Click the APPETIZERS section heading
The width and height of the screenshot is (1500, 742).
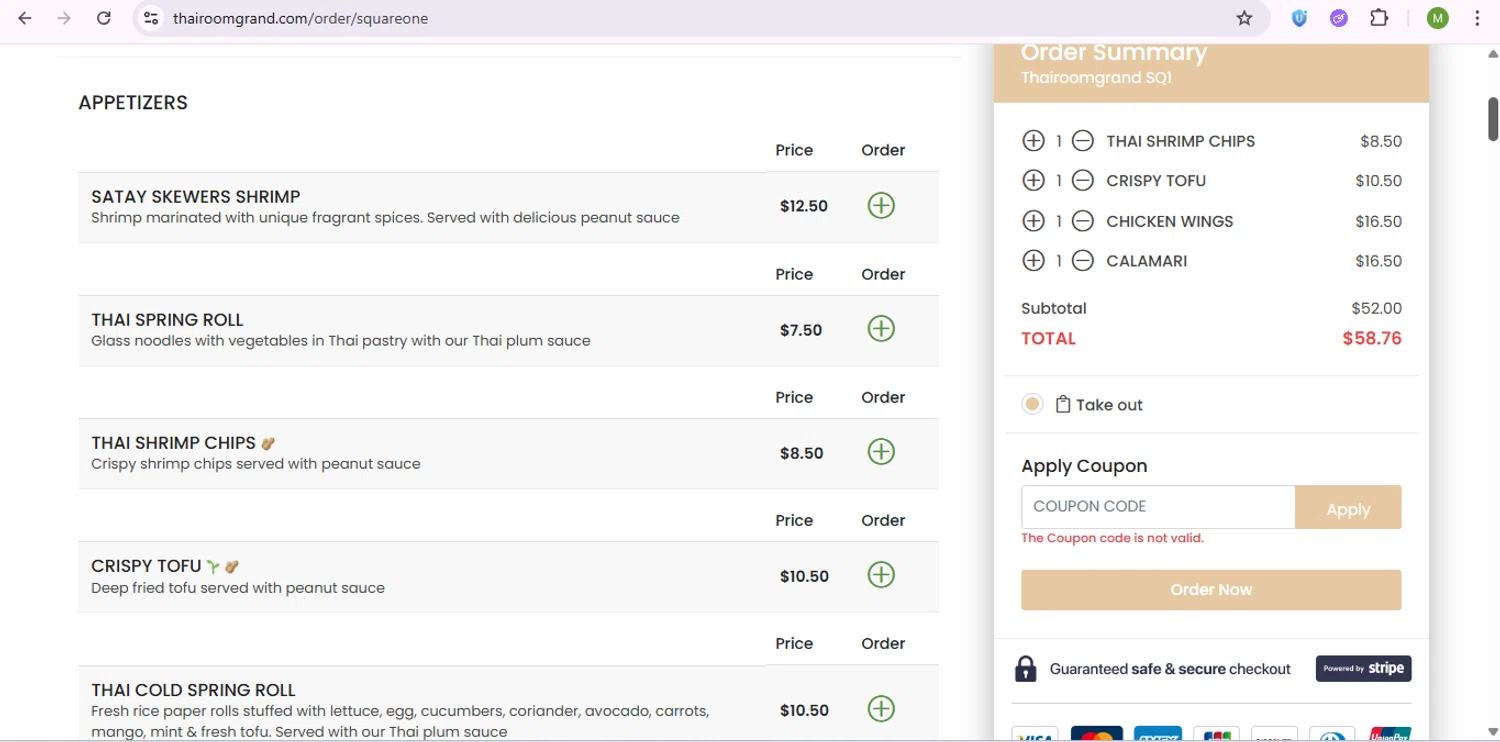coord(133,103)
